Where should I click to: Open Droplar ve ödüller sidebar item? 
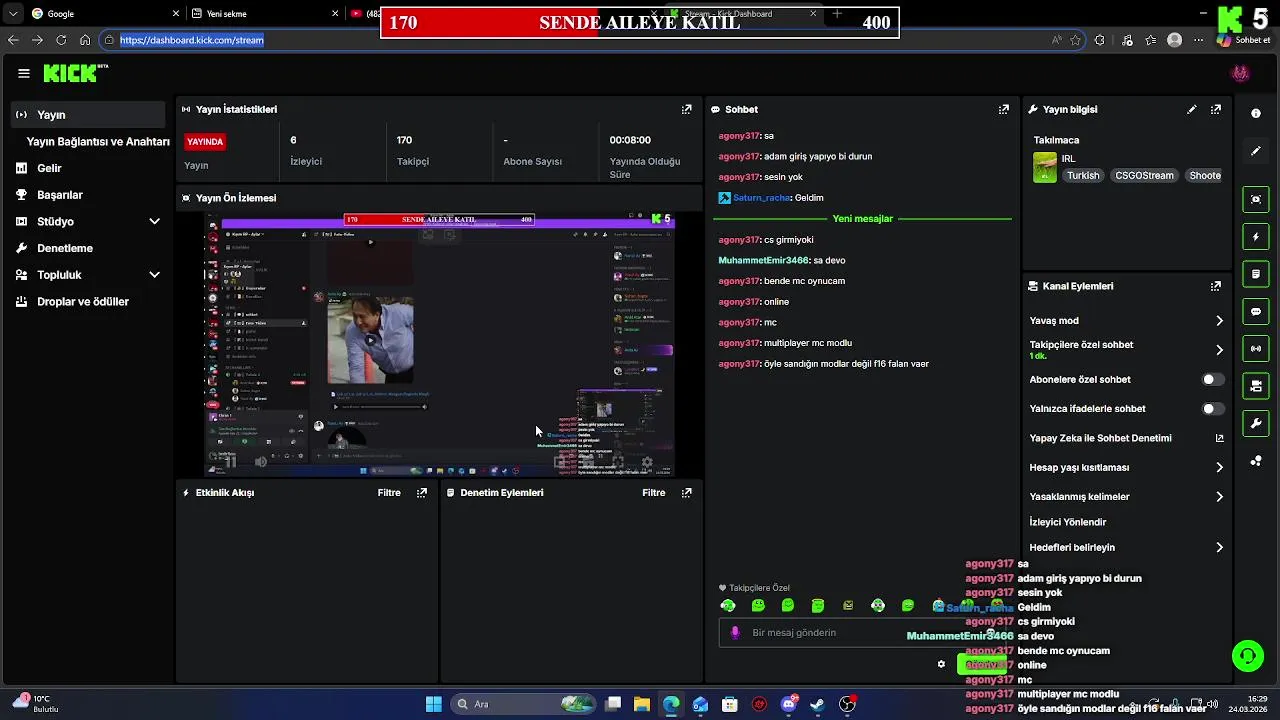tap(89, 301)
